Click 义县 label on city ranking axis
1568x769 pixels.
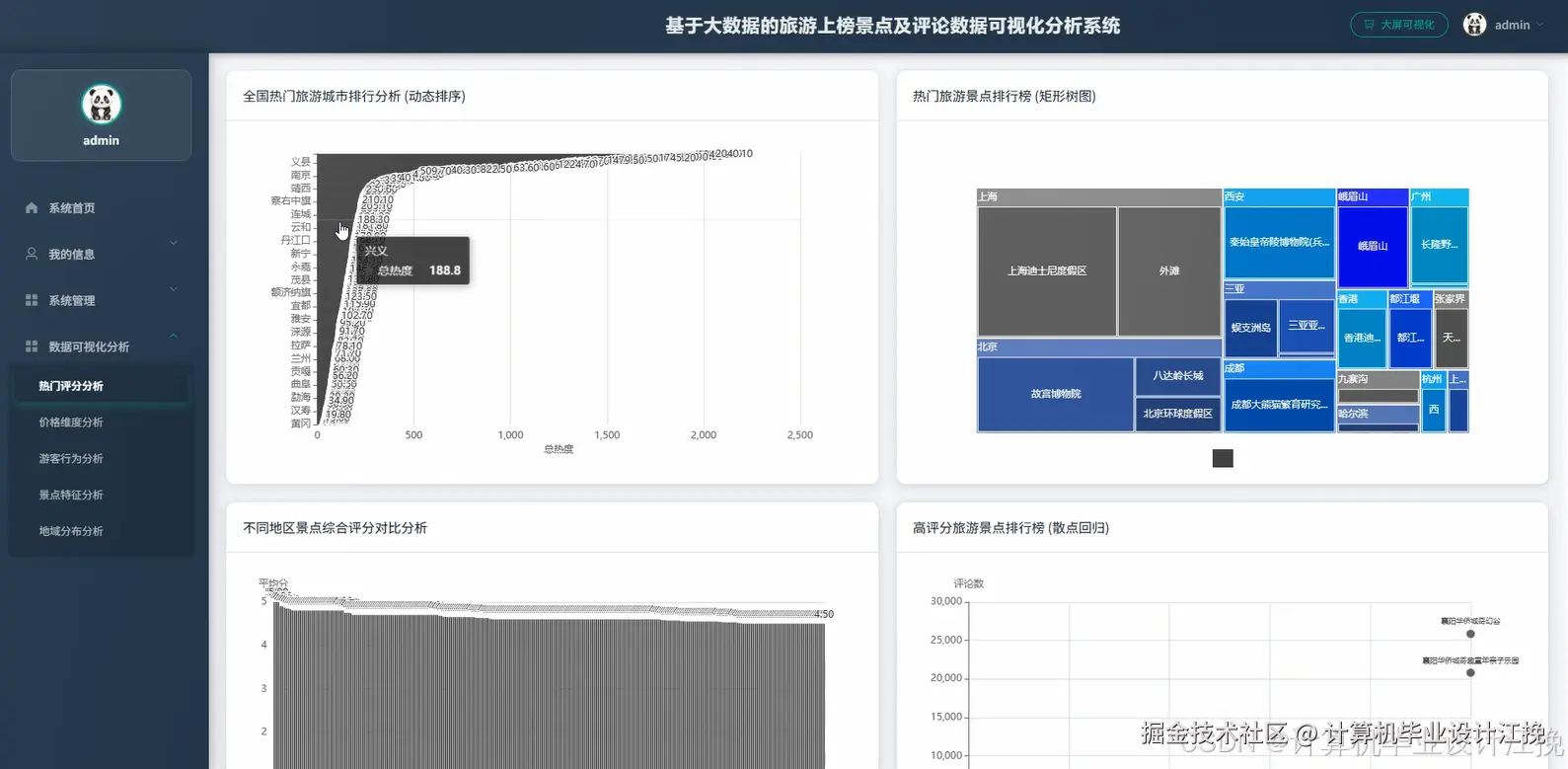pos(300,162)
